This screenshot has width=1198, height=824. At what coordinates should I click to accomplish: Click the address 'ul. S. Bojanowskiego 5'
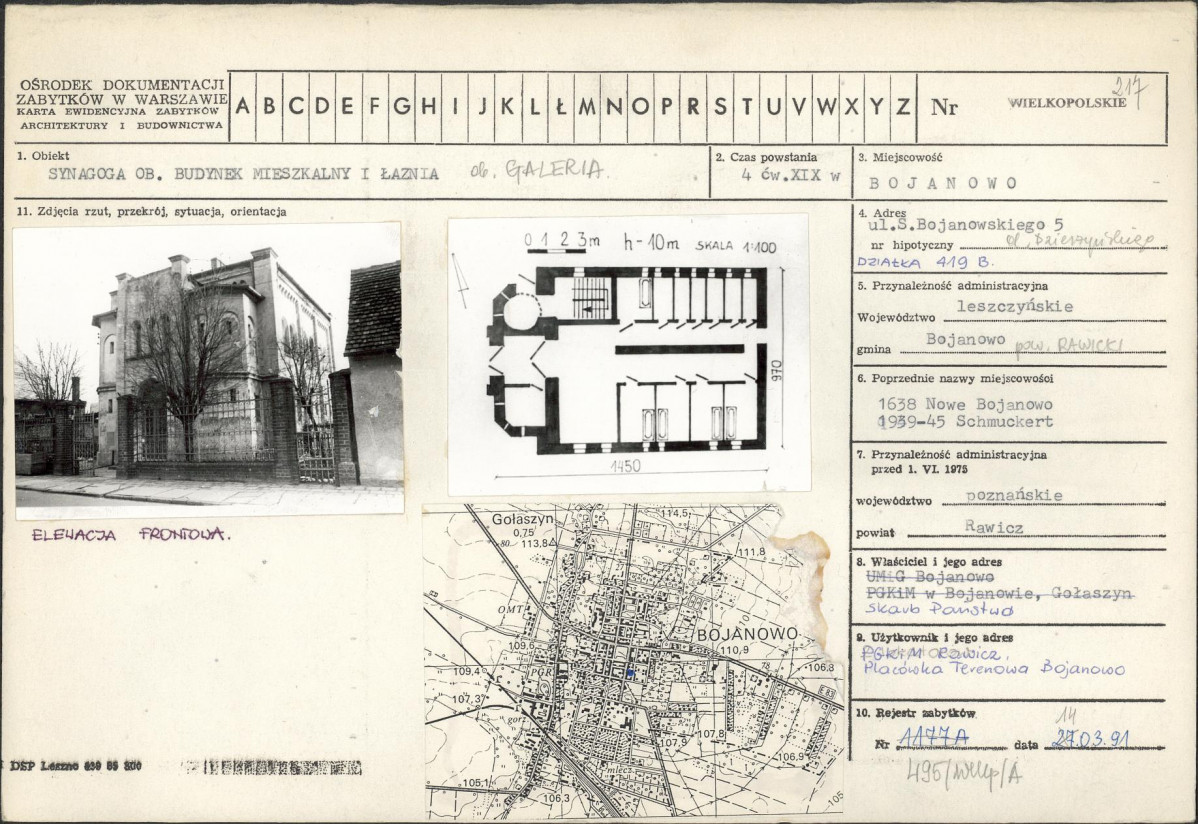(965, 225)
